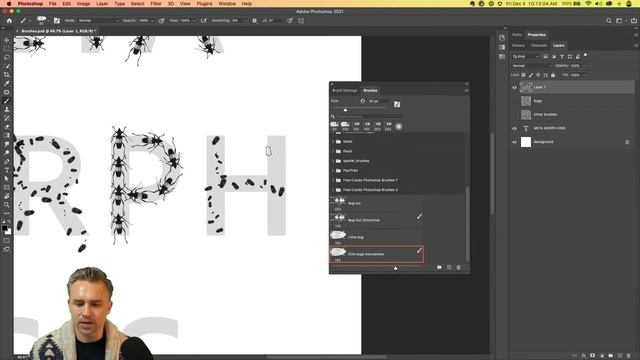Delete brush trash icon in Brushes panel
Viewport: 640px width, 360px height.
(458, 267)
